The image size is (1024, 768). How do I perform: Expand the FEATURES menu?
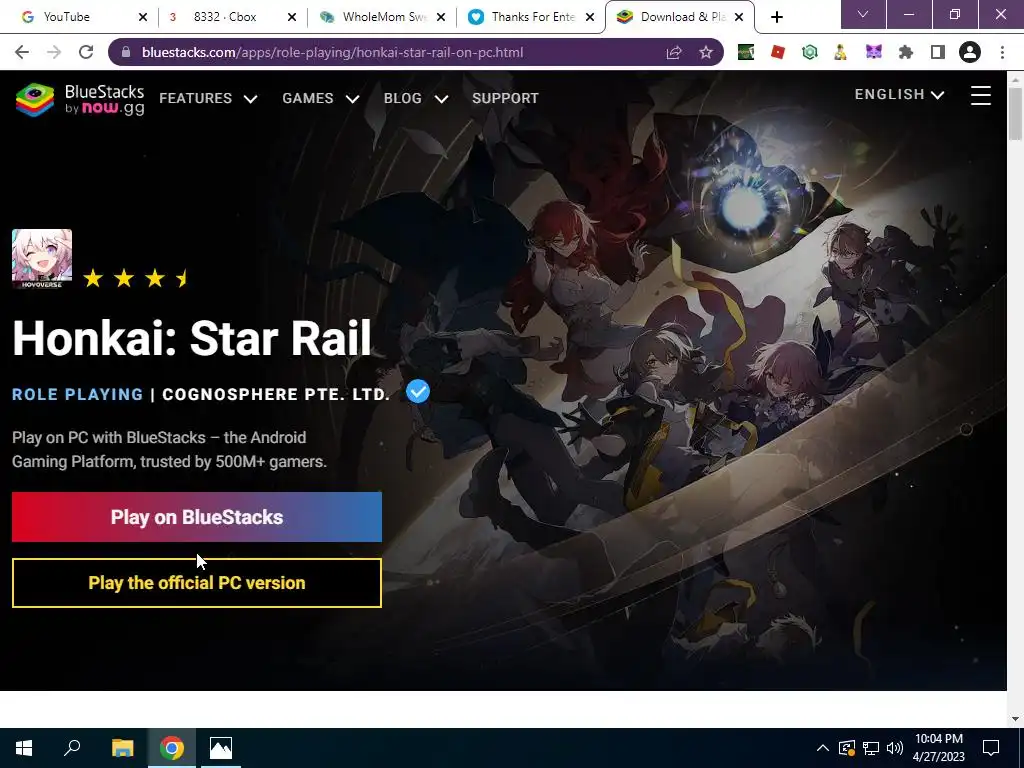click(x=208, y=99)
